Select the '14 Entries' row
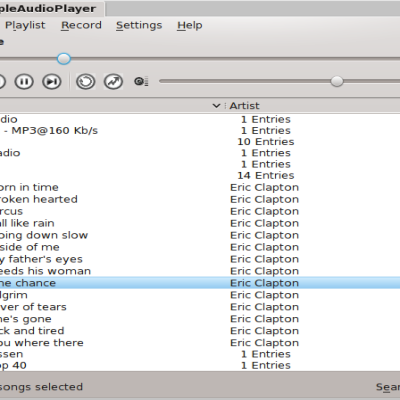The image size is (400, 400). tap(200, 175)
